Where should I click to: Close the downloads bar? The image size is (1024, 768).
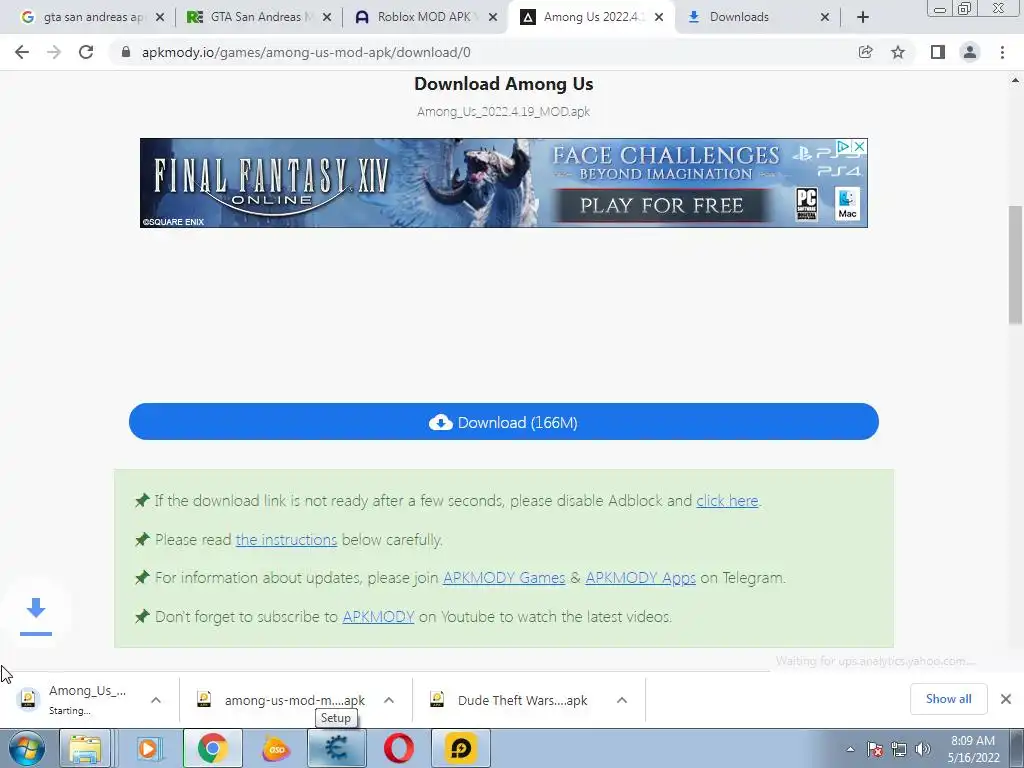point(1006,699)
